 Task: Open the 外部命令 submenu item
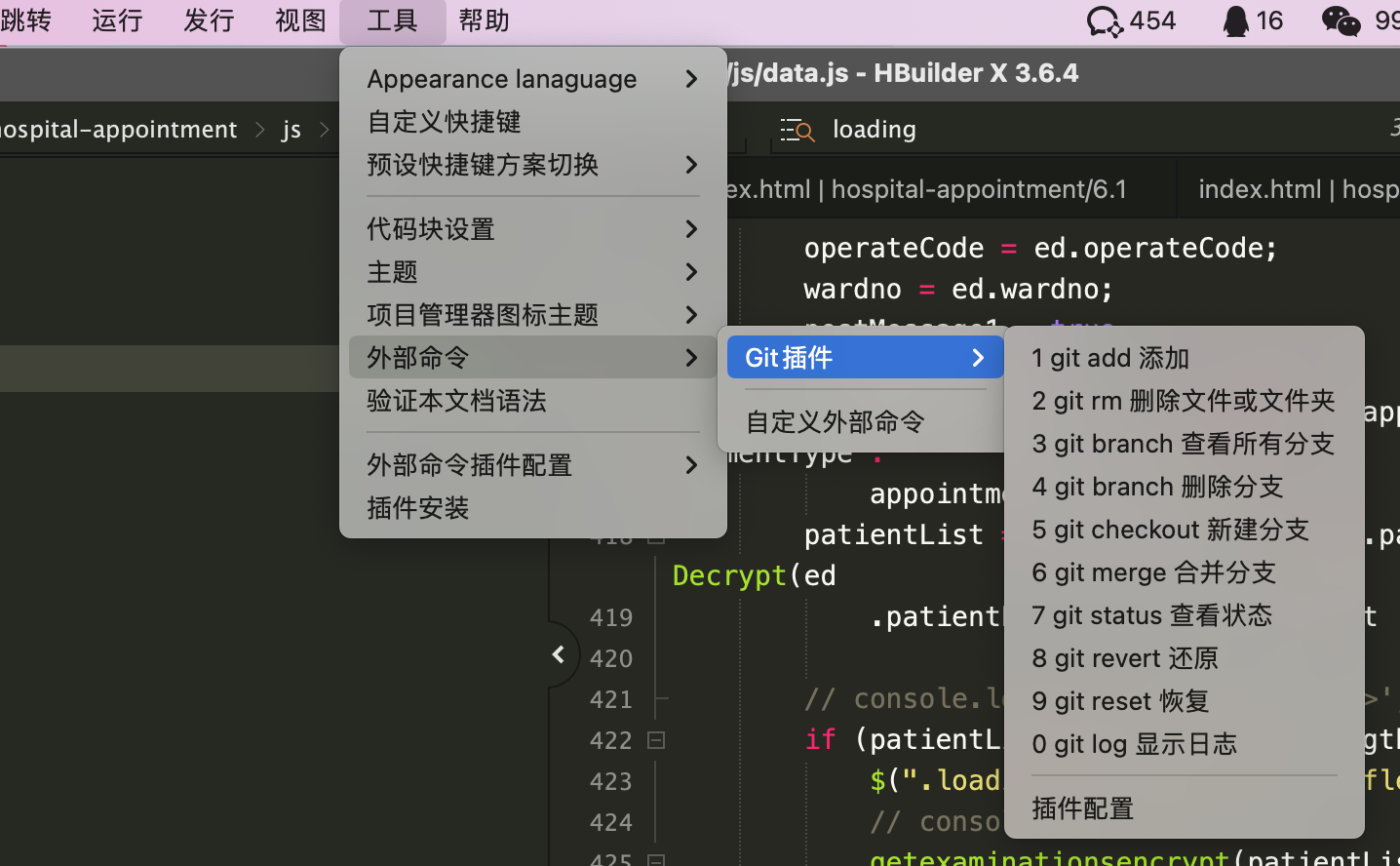point(533,358)
